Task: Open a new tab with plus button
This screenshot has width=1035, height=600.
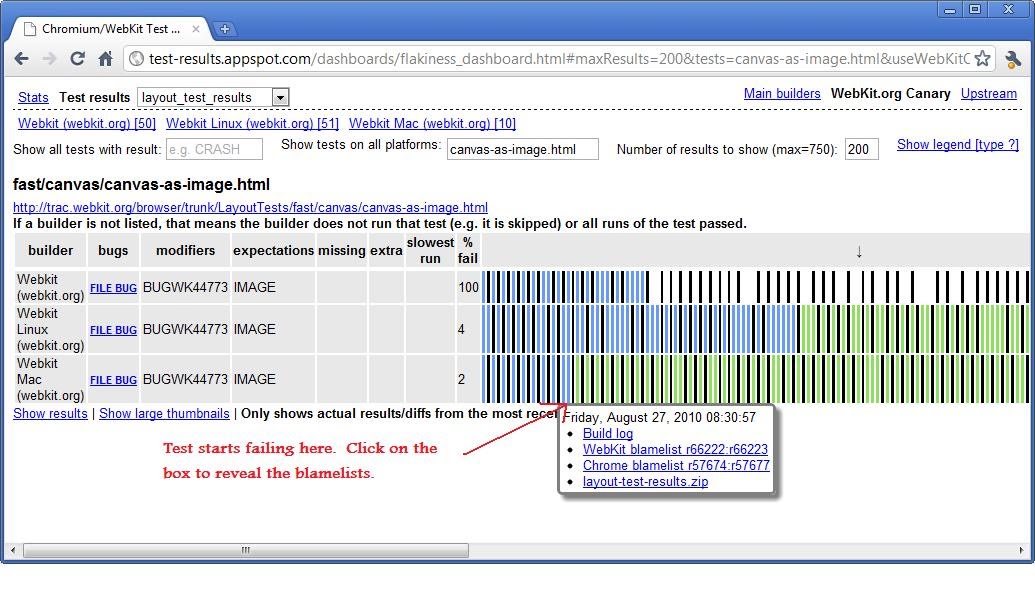Action: (x=225, y=29)
